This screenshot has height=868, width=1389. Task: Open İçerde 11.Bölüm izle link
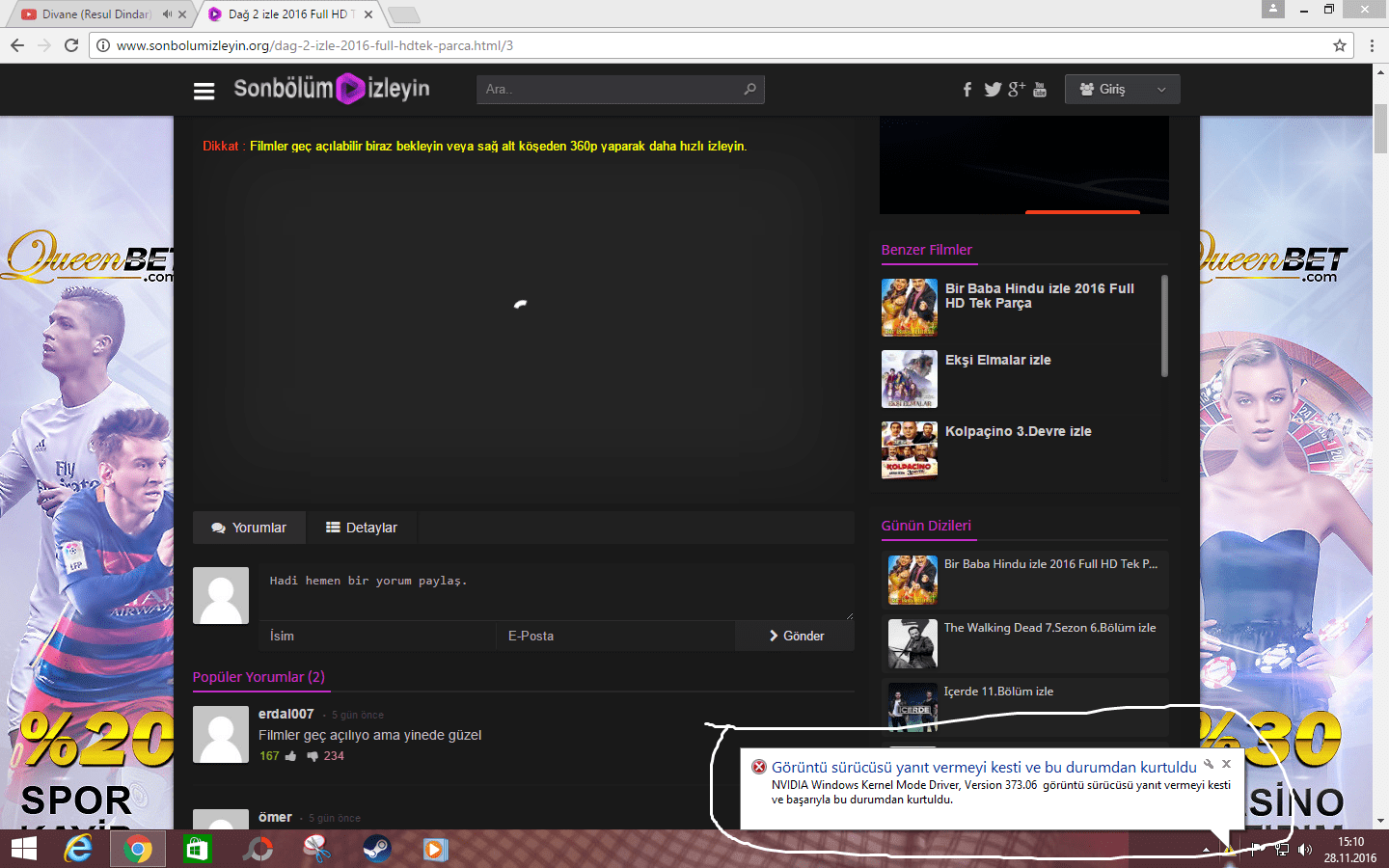point(998,692)
